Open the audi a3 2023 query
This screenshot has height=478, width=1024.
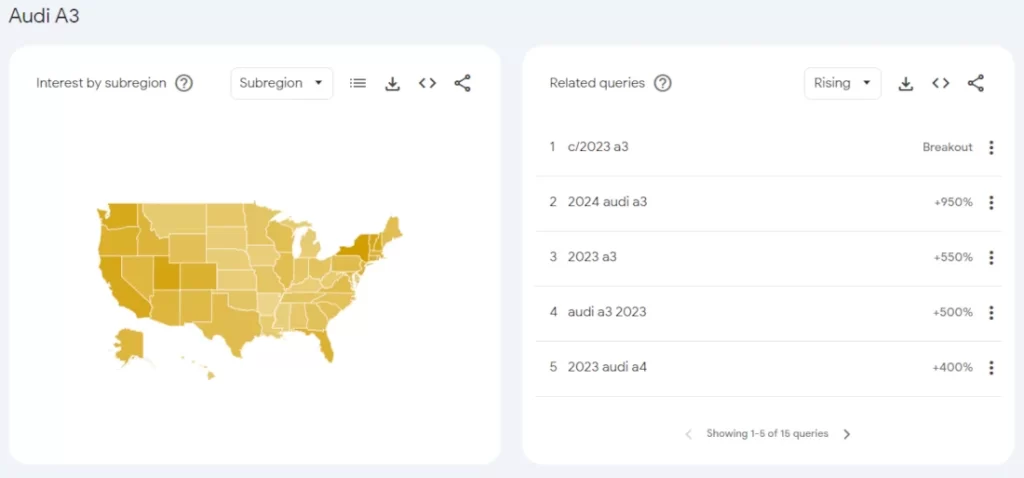click(x=607, y=312)
